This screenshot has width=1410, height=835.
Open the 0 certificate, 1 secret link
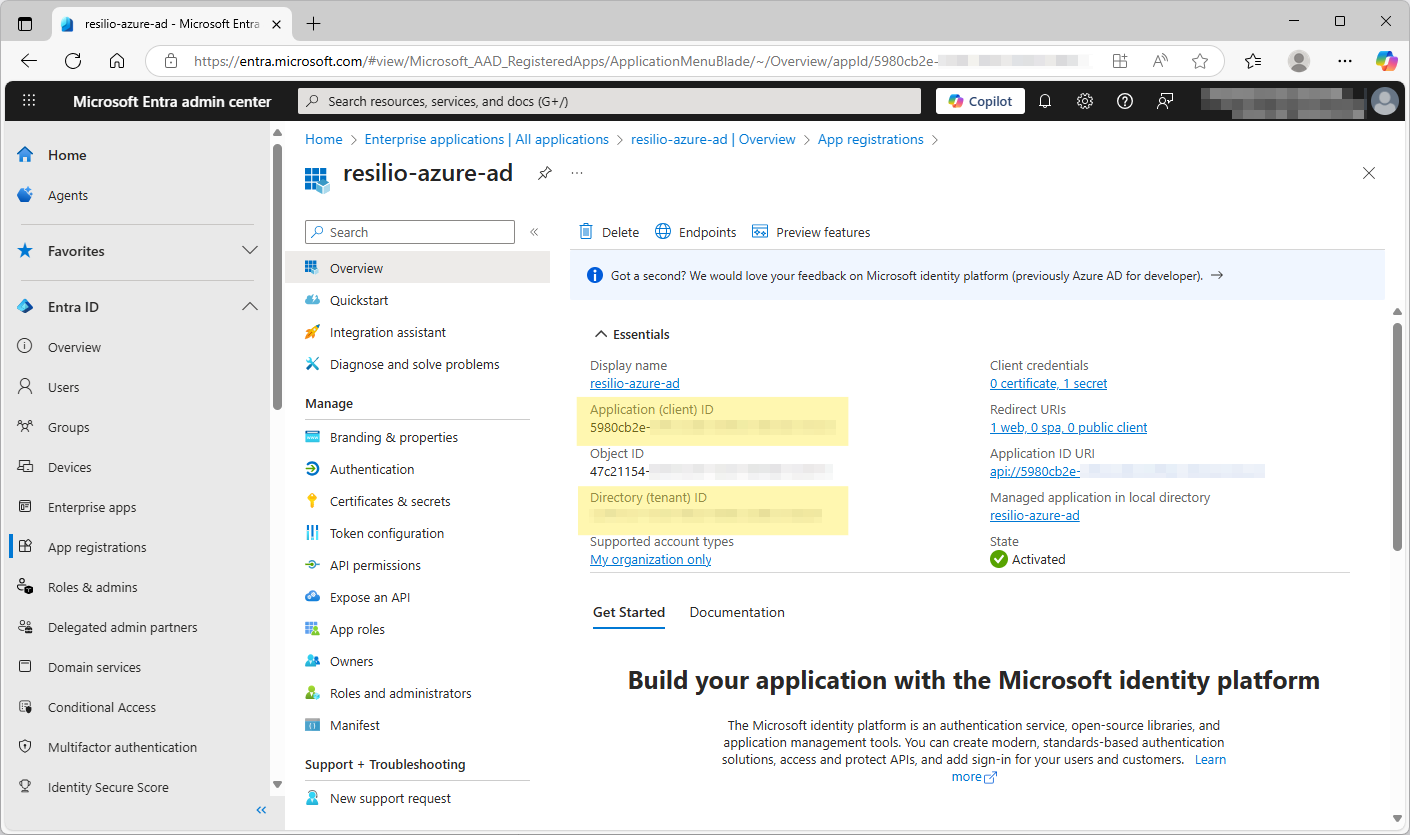(x=1047, y=383)
